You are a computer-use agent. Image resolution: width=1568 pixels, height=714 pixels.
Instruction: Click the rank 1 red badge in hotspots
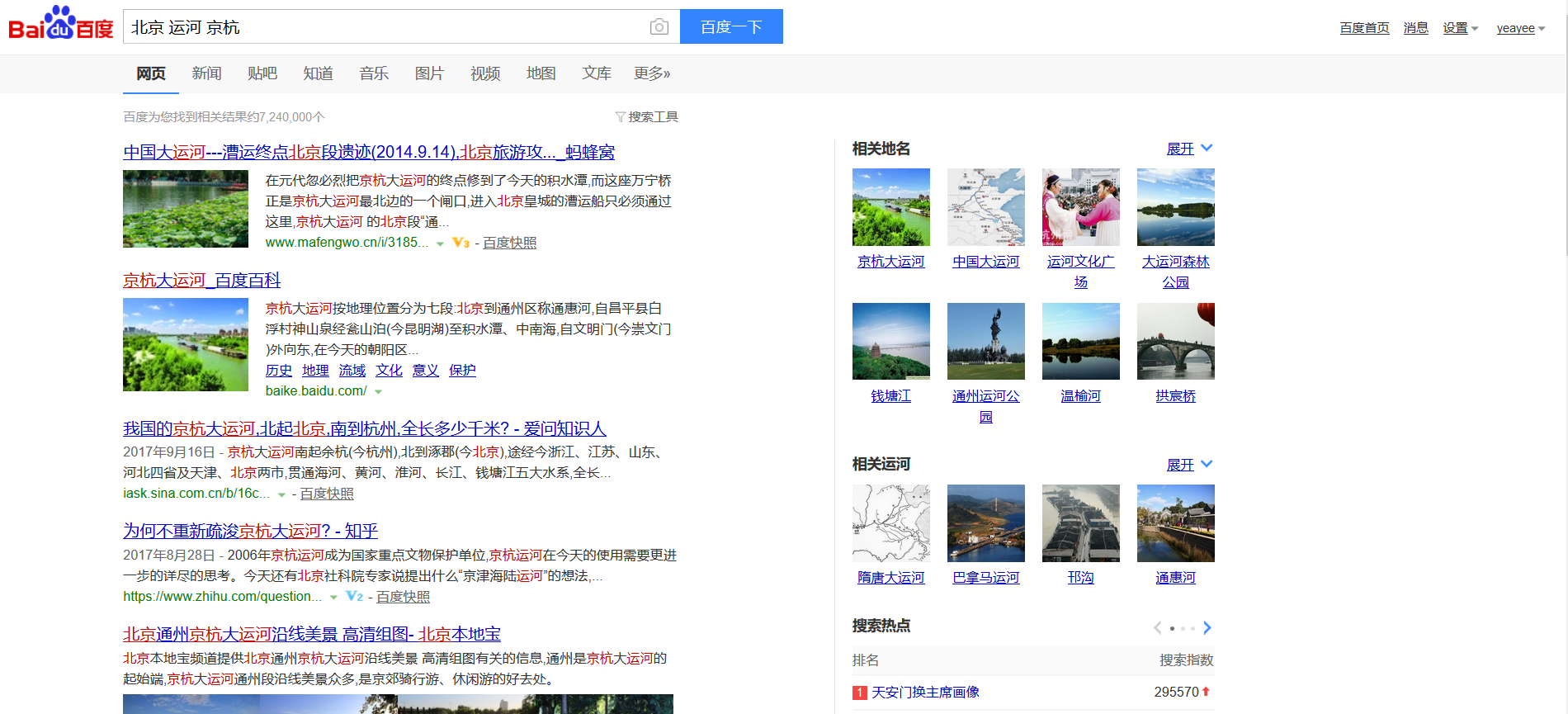coord(860,693)
